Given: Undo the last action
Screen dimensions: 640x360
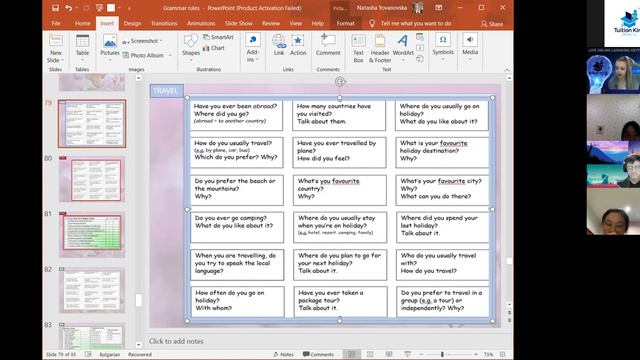Looking at the screenshot, I should pos(68,8).
